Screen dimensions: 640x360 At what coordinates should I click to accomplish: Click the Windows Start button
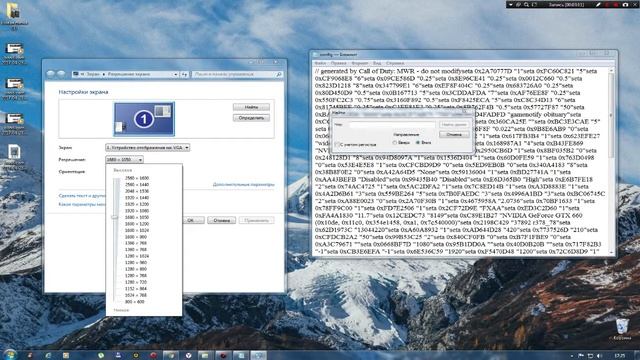tap(10, 355)
